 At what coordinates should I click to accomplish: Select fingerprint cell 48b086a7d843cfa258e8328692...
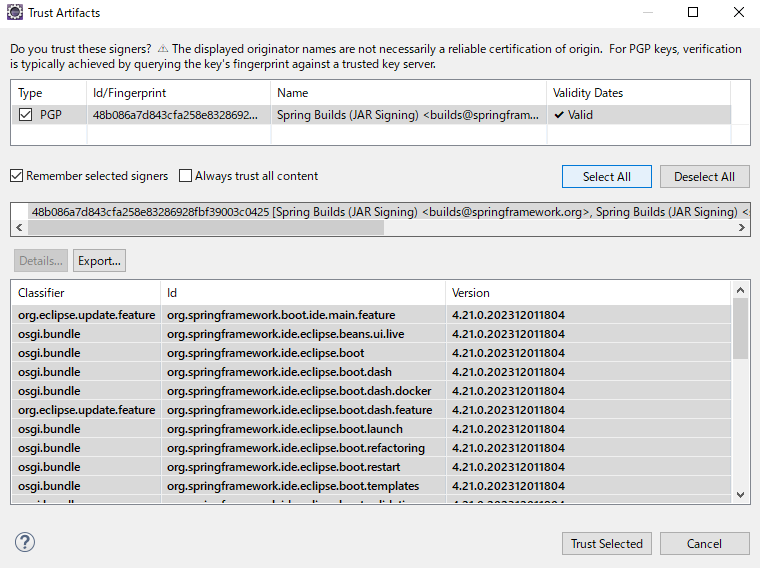(x=179, y=115)
